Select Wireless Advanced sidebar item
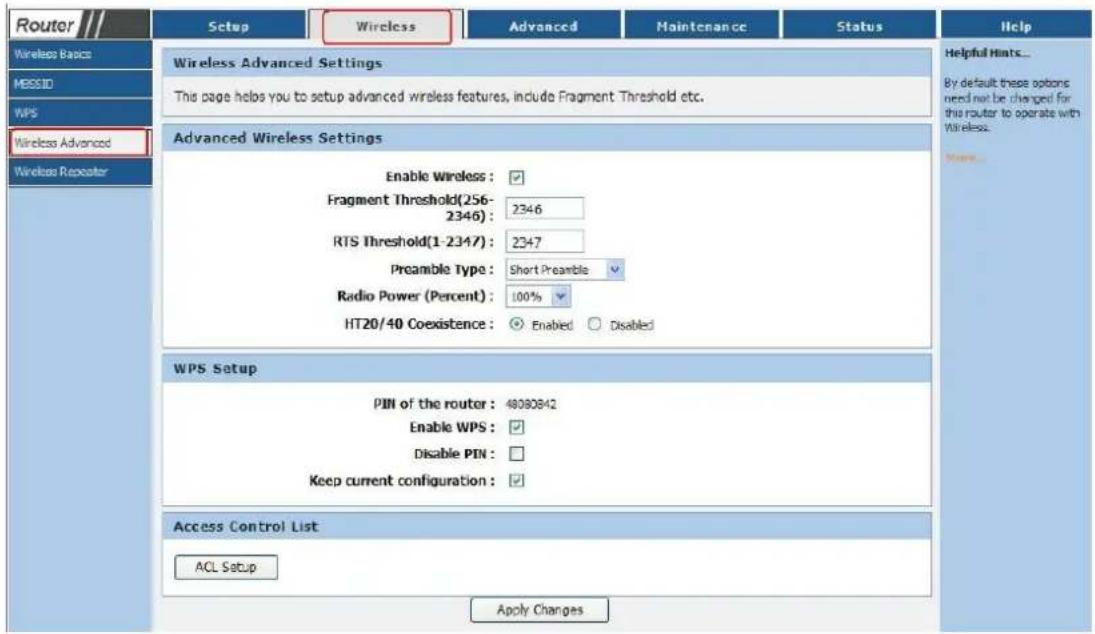Viewport: 1095px width, 634px height. point(79,142)
